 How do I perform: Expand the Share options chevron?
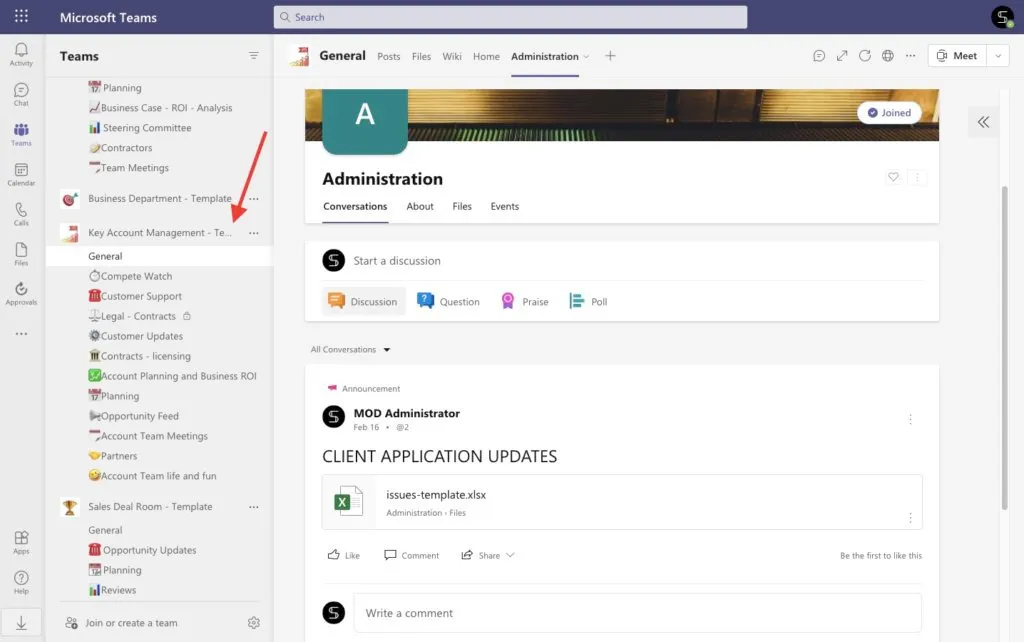[510, 555]
